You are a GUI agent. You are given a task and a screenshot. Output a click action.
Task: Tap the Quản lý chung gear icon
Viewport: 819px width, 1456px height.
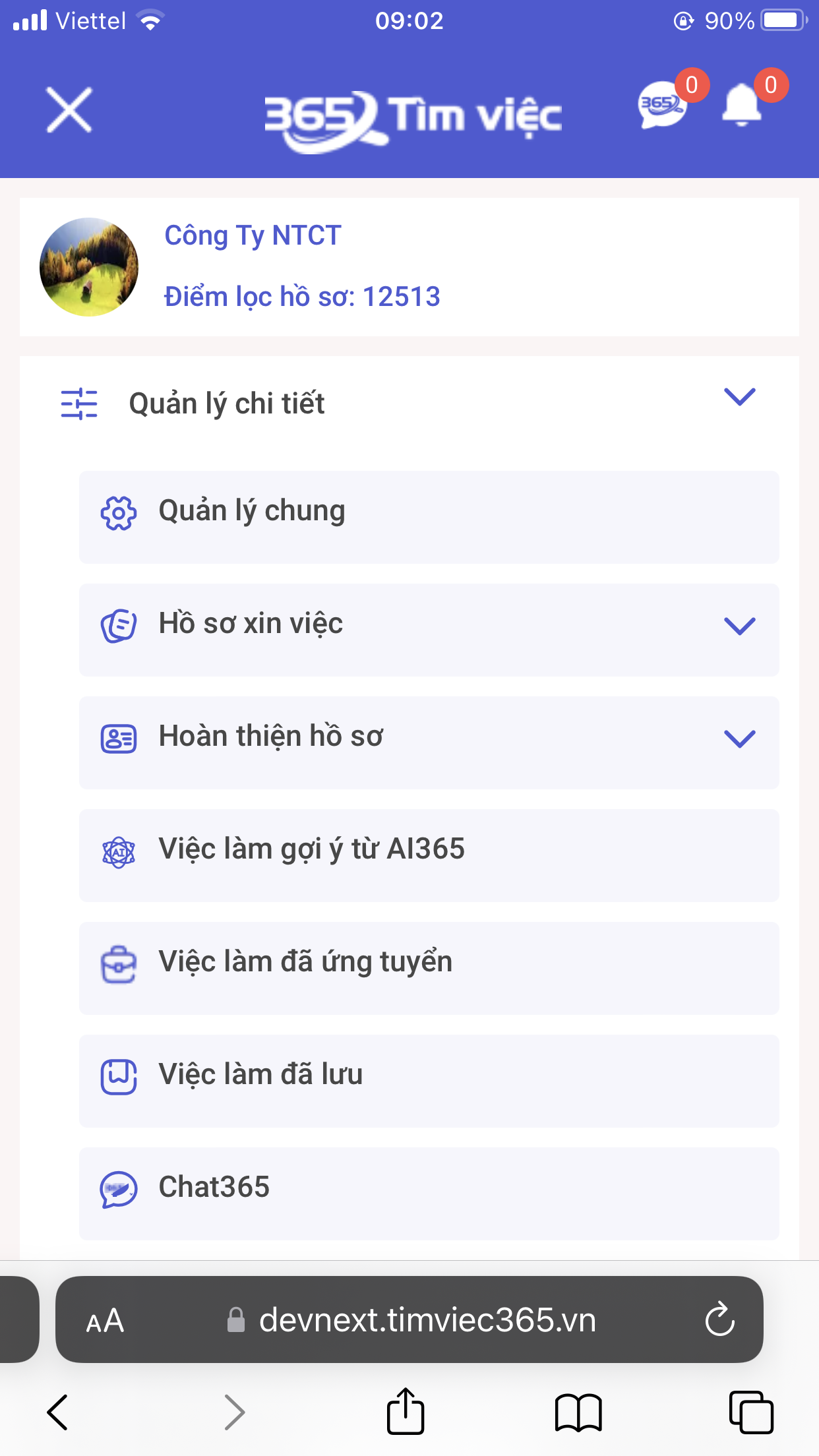coord(119,512)
